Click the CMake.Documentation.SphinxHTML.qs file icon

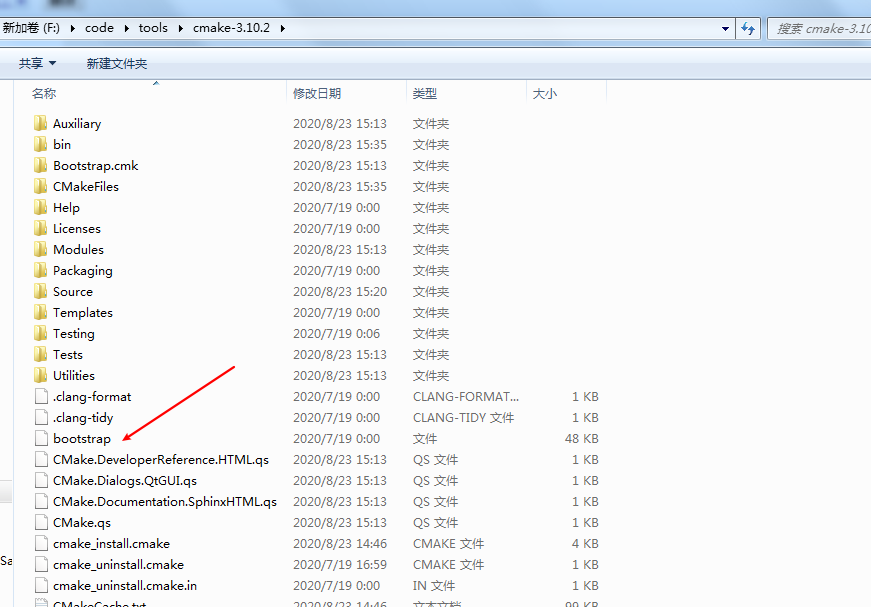pyautogui.click(x=41, y=502)
